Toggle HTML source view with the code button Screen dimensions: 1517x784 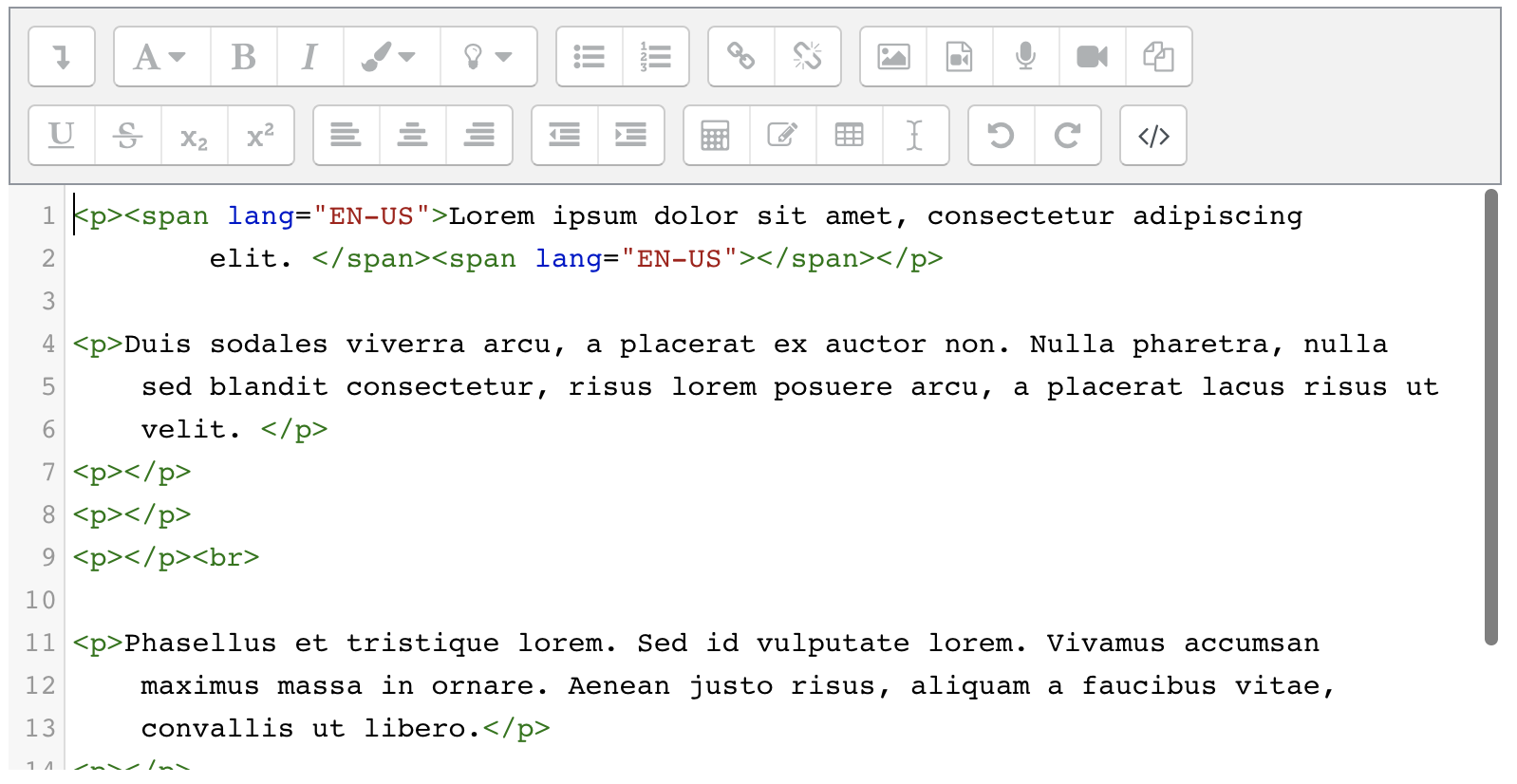1152,136
